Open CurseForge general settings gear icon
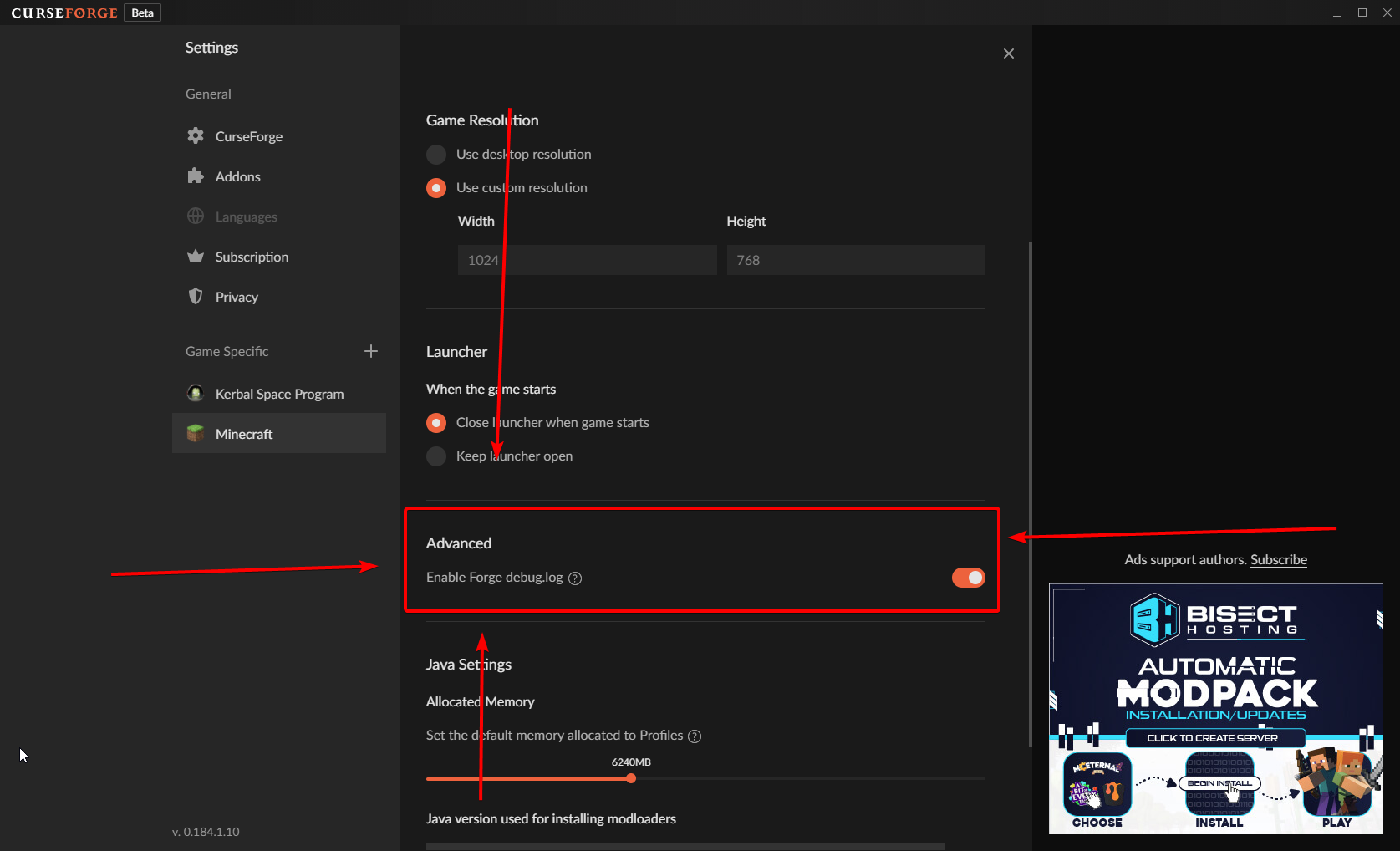 196,135
